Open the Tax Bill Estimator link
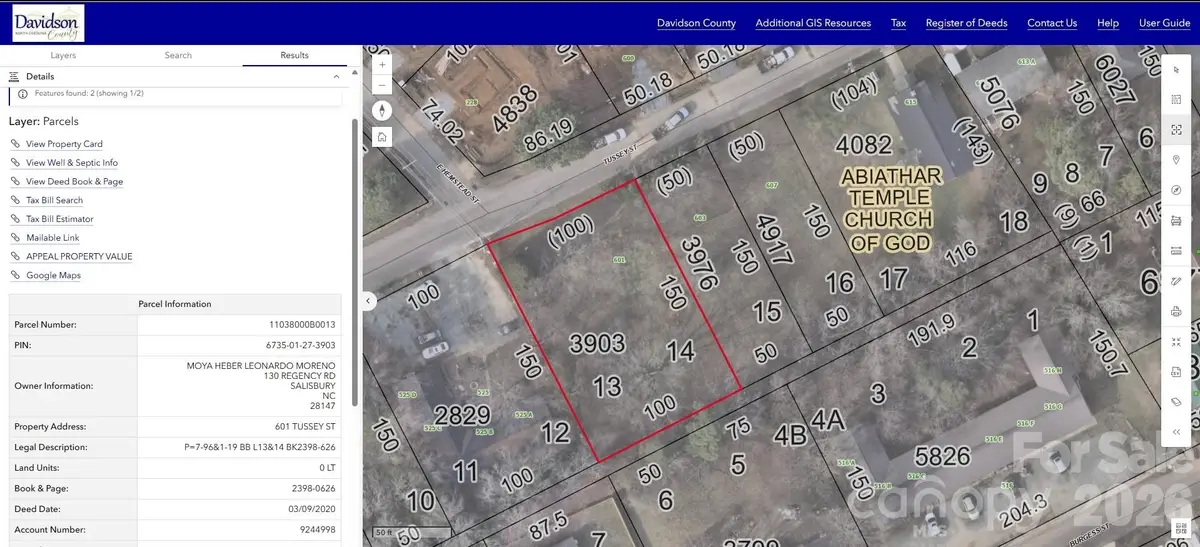The width and height of the screenshot is (1200, 547). 60,219
